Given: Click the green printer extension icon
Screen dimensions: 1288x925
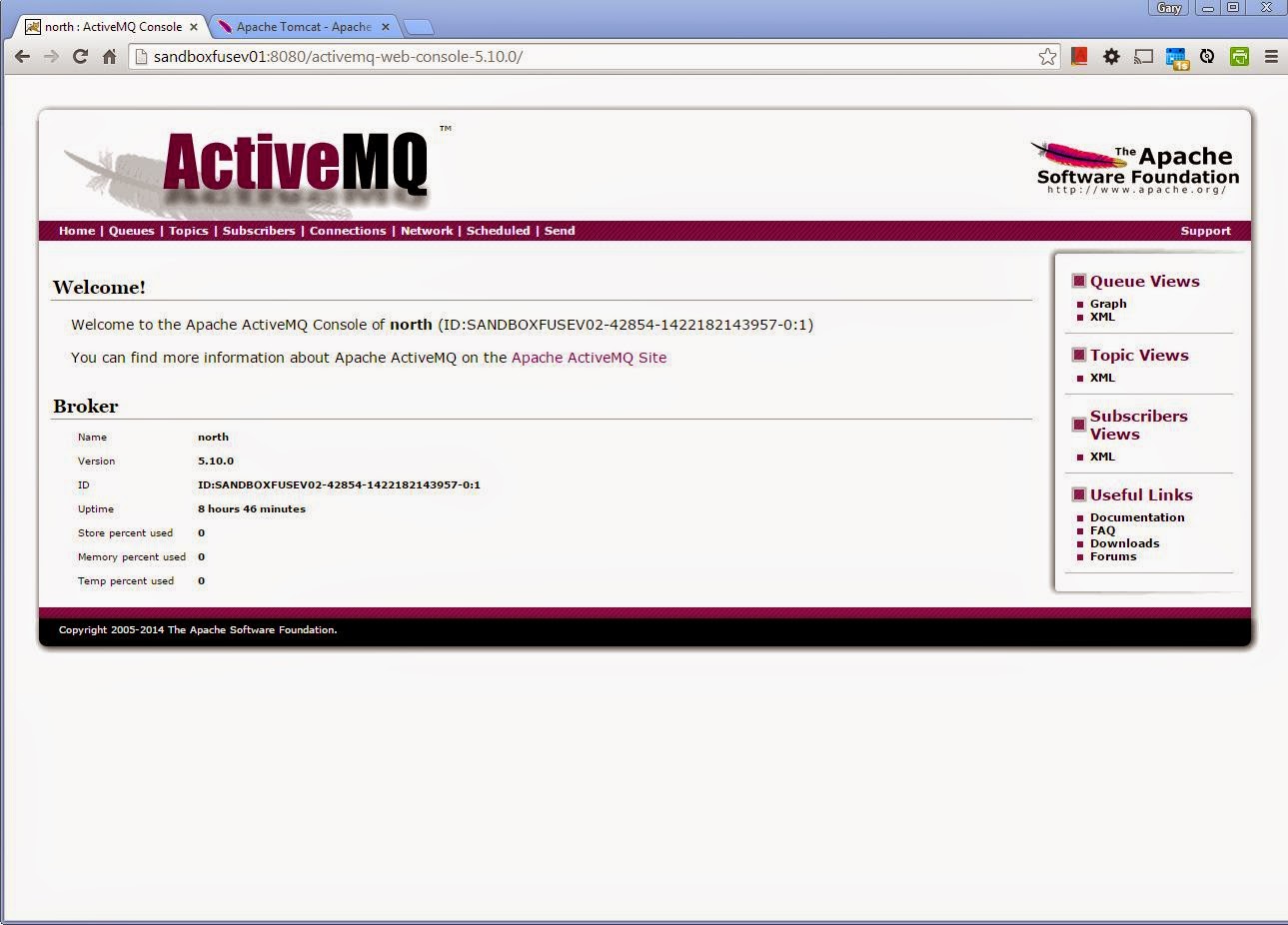Looking at the screenshot, I should pyautogui.click(x=1239, y=57).
